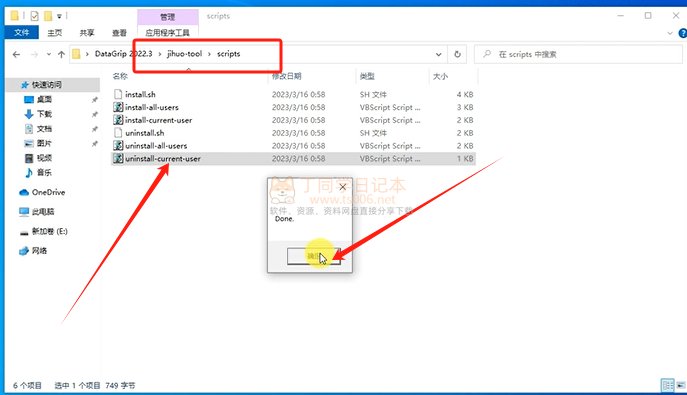
Task: Sort by 修改日期 column header
Action: (x=287, y=76)
